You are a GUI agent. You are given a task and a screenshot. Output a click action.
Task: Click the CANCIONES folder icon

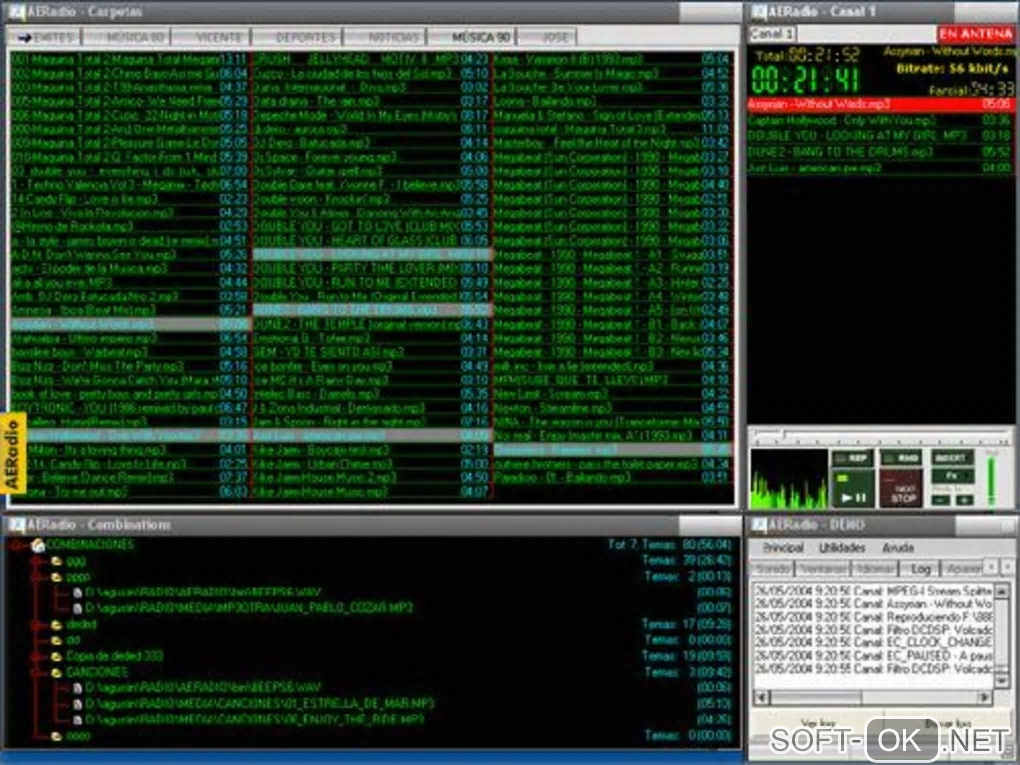[x=57, y=672]
